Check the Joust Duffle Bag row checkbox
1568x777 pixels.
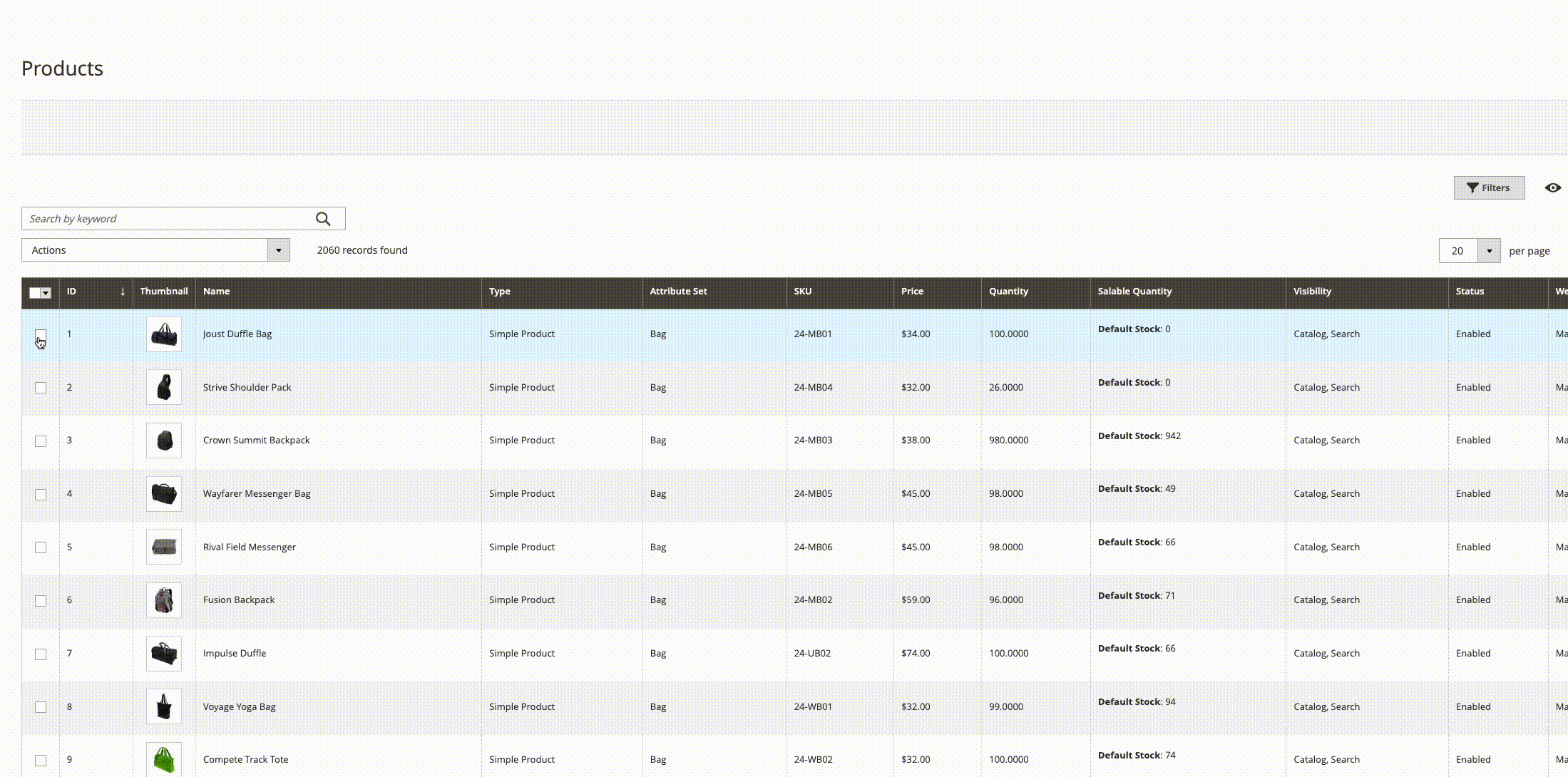41,334
